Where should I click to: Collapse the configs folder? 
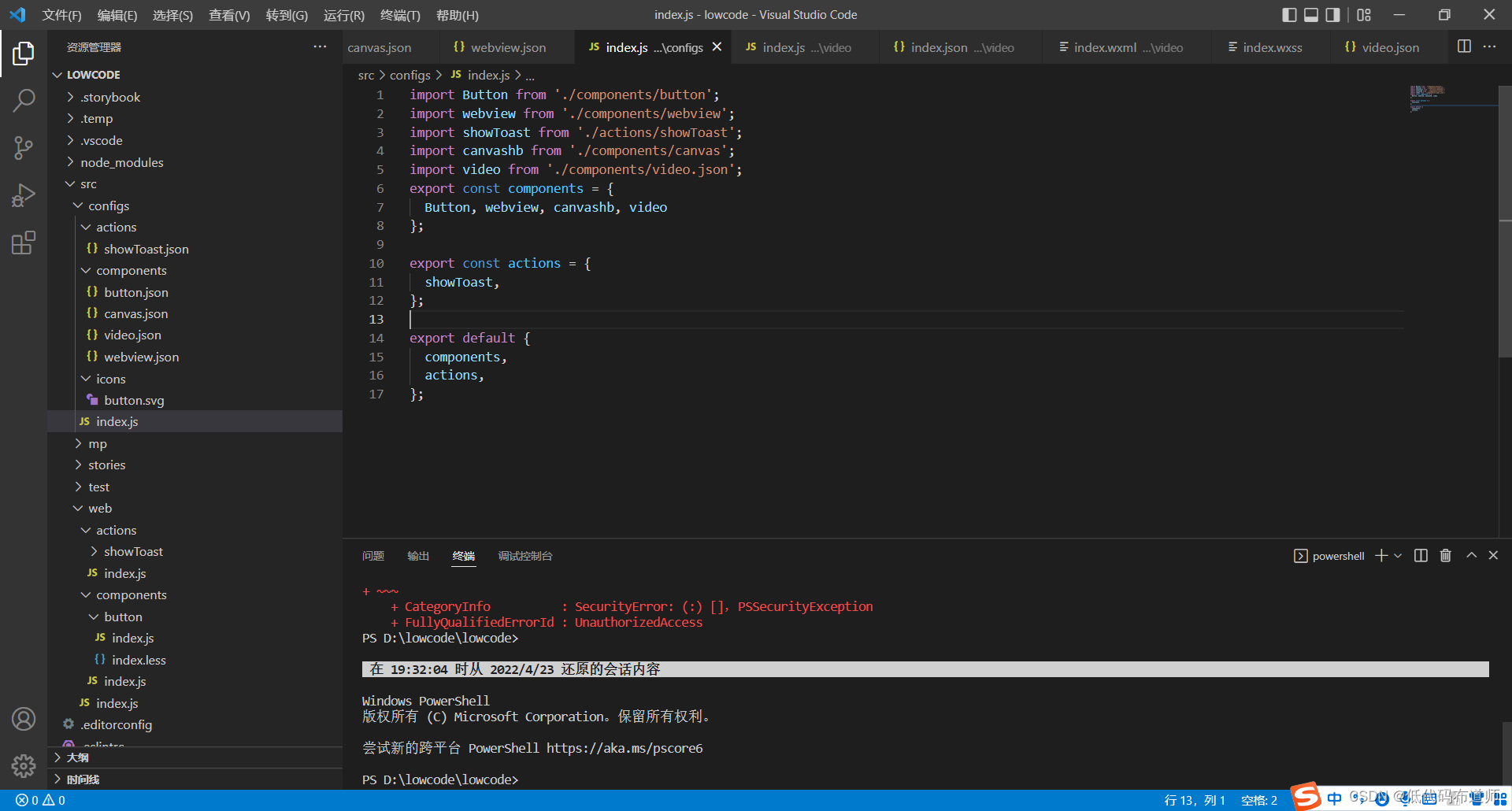(x=108, y=206)
